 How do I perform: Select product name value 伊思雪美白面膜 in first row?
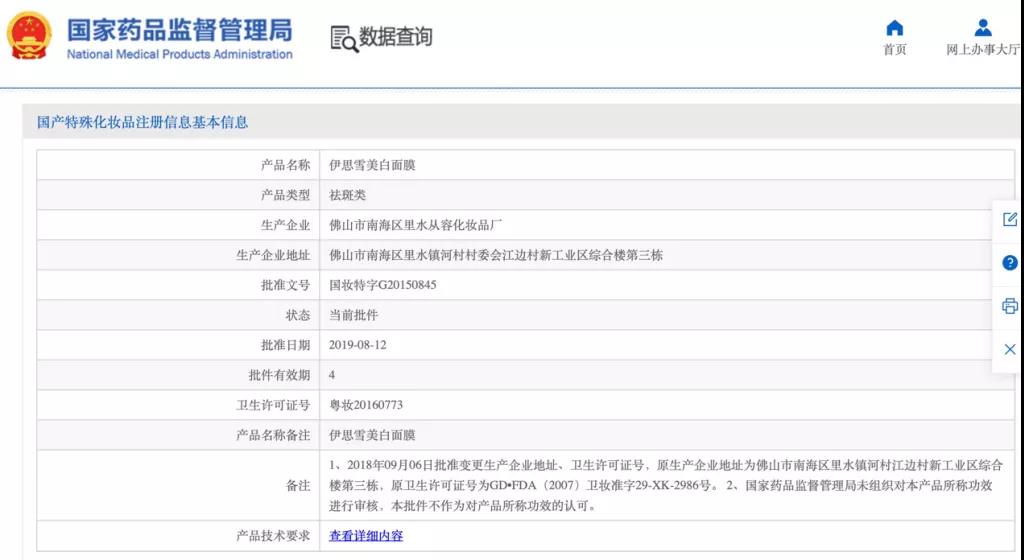click(x=372, y=165)
